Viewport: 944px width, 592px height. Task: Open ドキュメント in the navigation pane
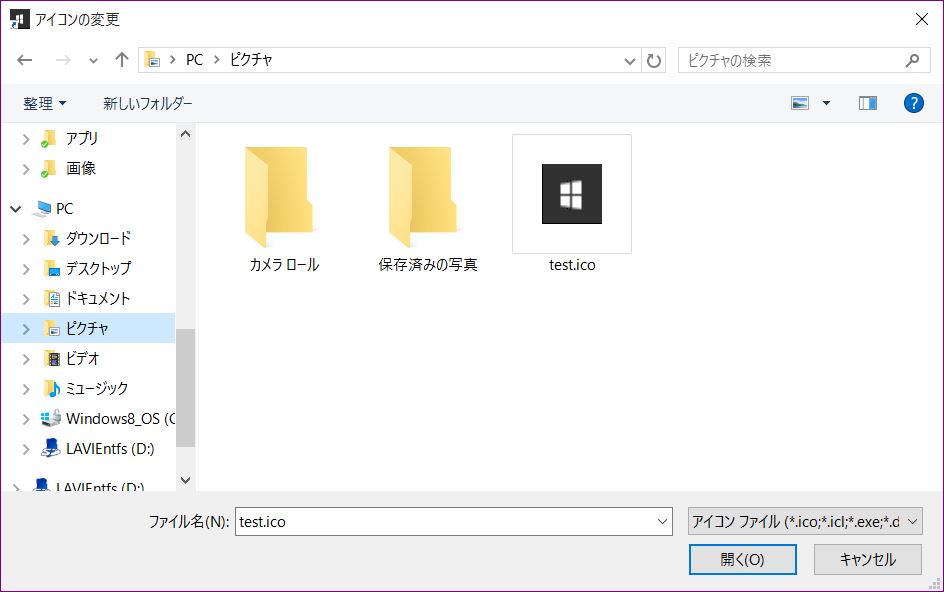[98, 298]
